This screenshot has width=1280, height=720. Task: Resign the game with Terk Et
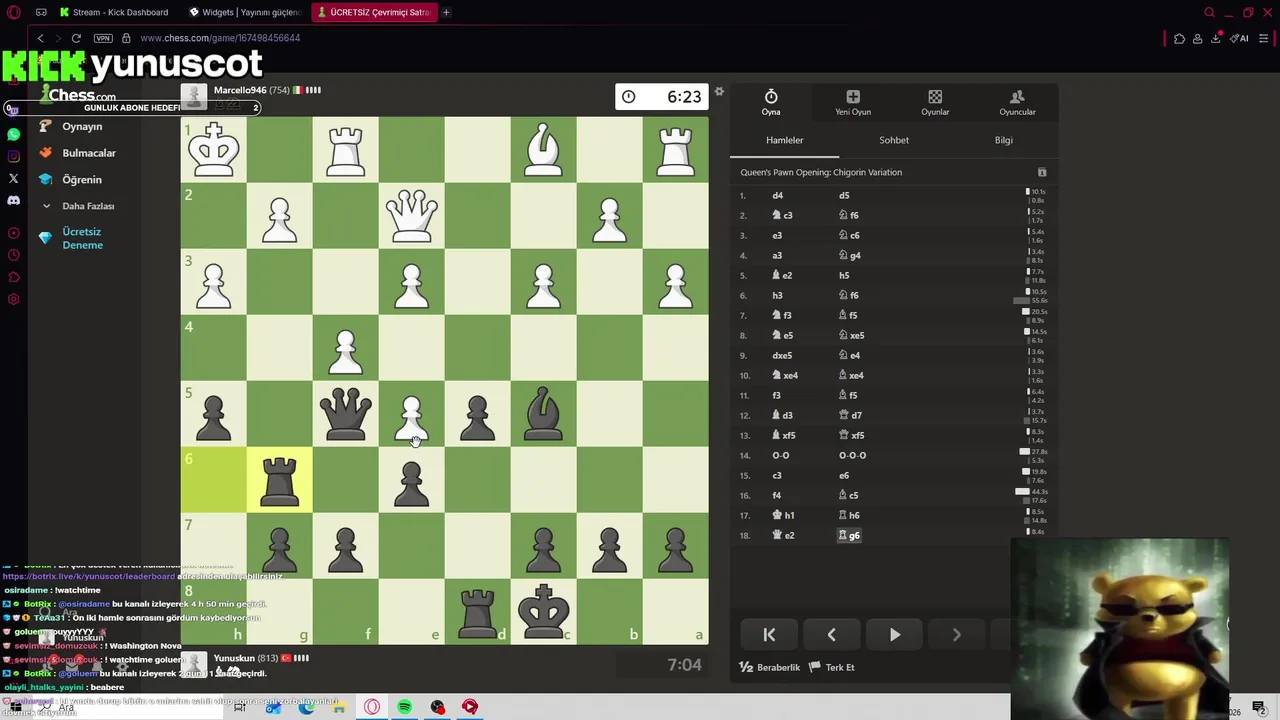[832, 667]
